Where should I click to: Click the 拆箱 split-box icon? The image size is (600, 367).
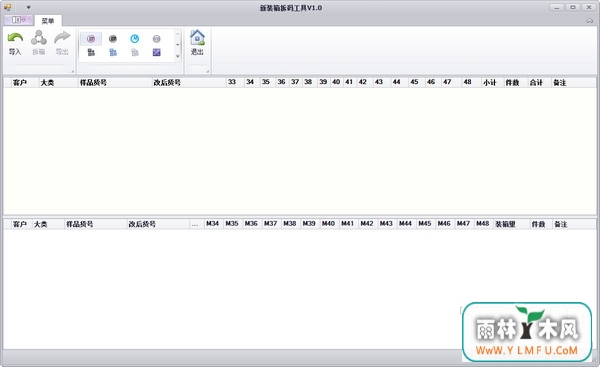click(x=39, y=38)
